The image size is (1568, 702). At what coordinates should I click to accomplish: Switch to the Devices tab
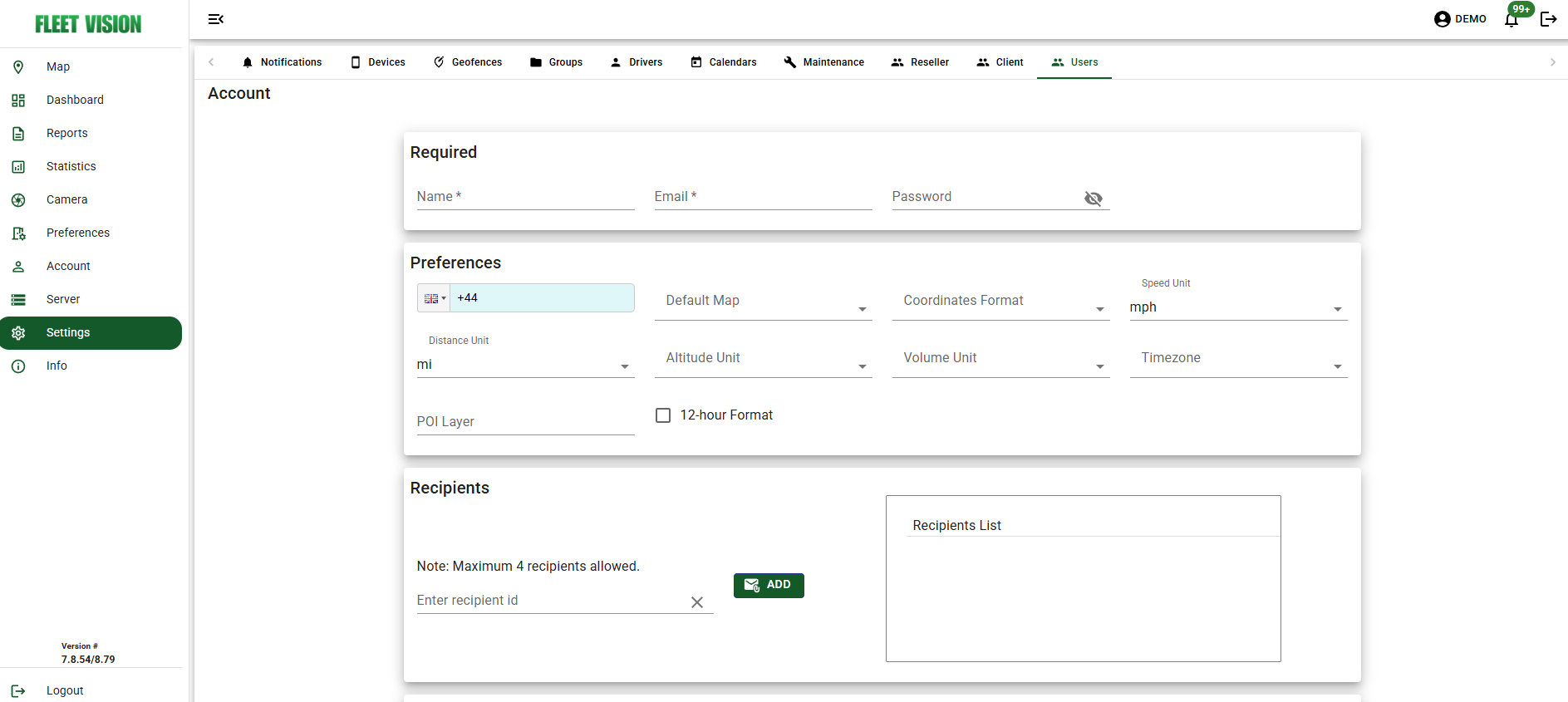378,62
